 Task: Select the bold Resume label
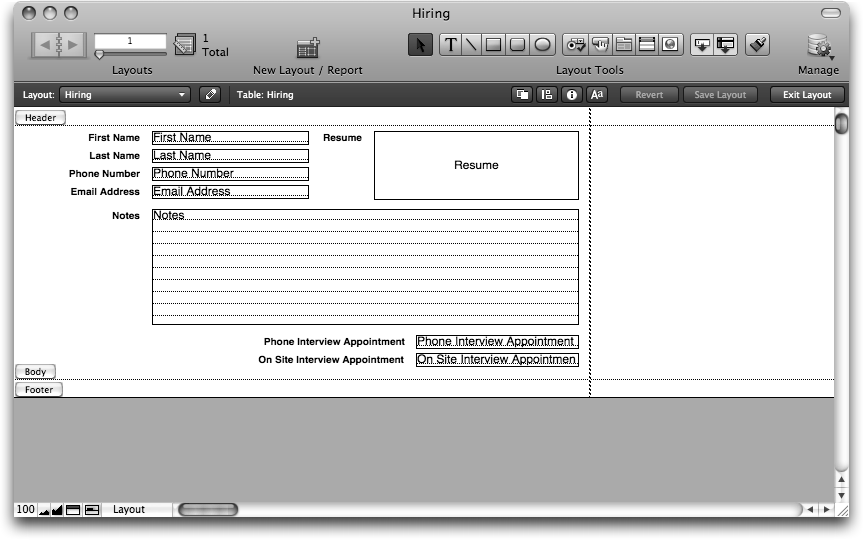pyautogui.click(x=342, y=138)
